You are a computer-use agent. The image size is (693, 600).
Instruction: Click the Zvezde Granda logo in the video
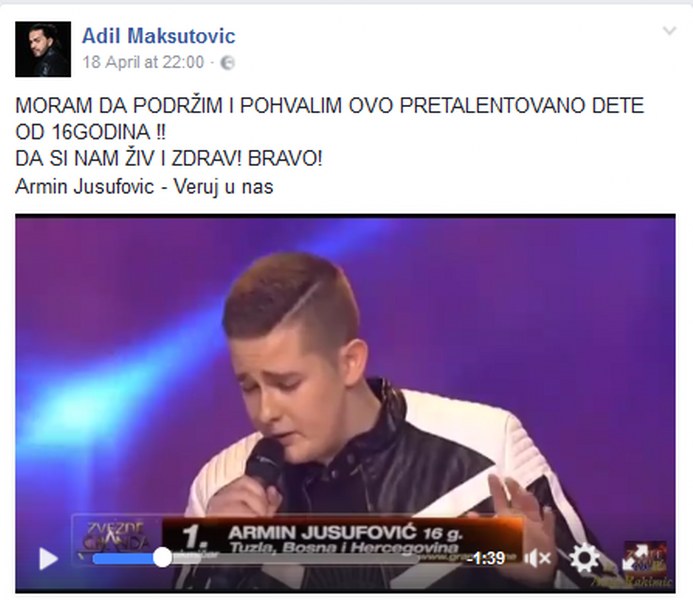click(116, 537)
